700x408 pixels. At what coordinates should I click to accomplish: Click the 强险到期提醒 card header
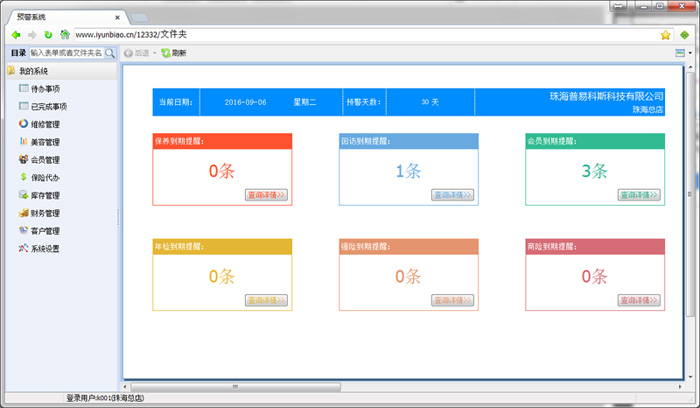tap(408, 246)
